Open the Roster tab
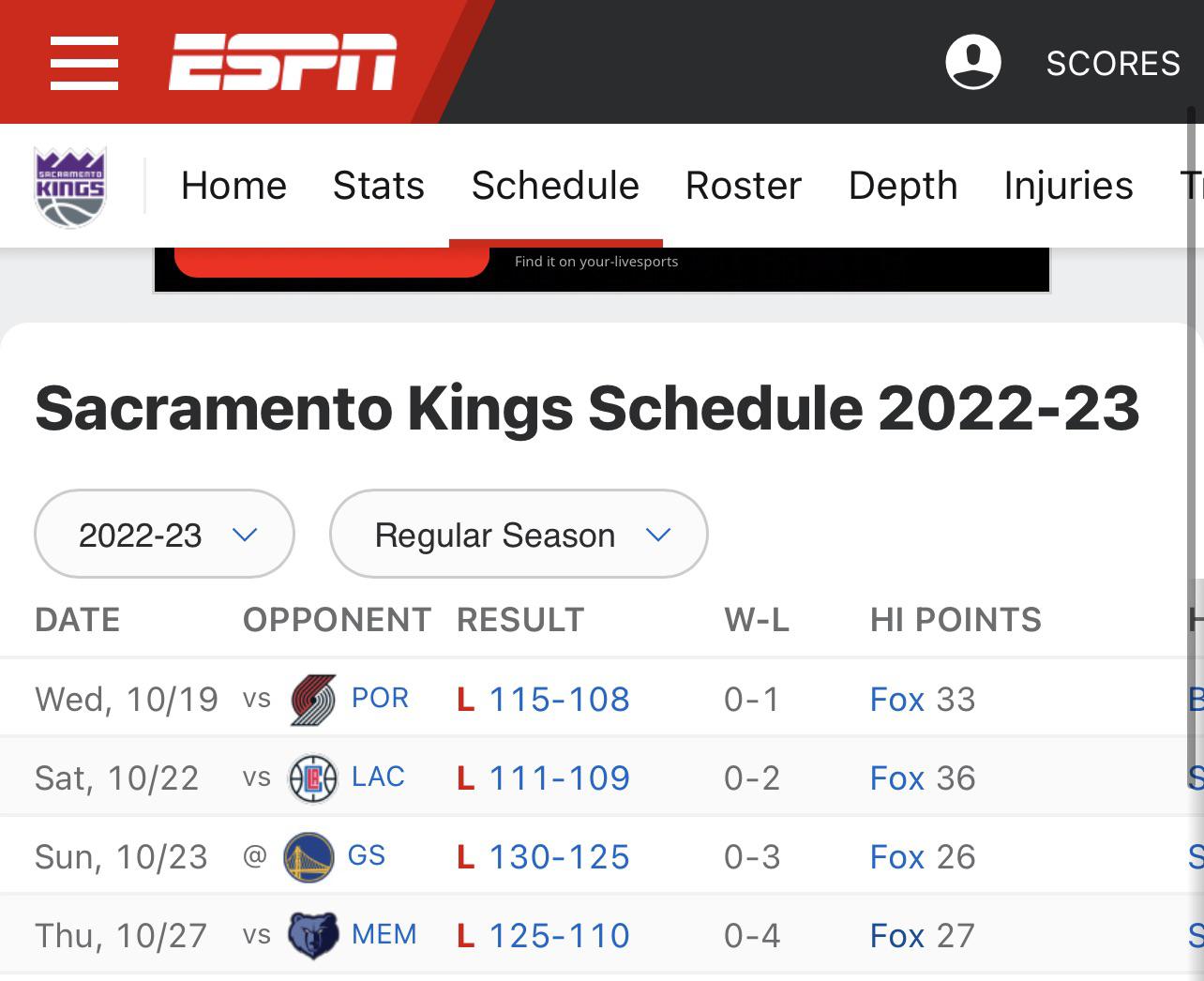 point(743,186)
